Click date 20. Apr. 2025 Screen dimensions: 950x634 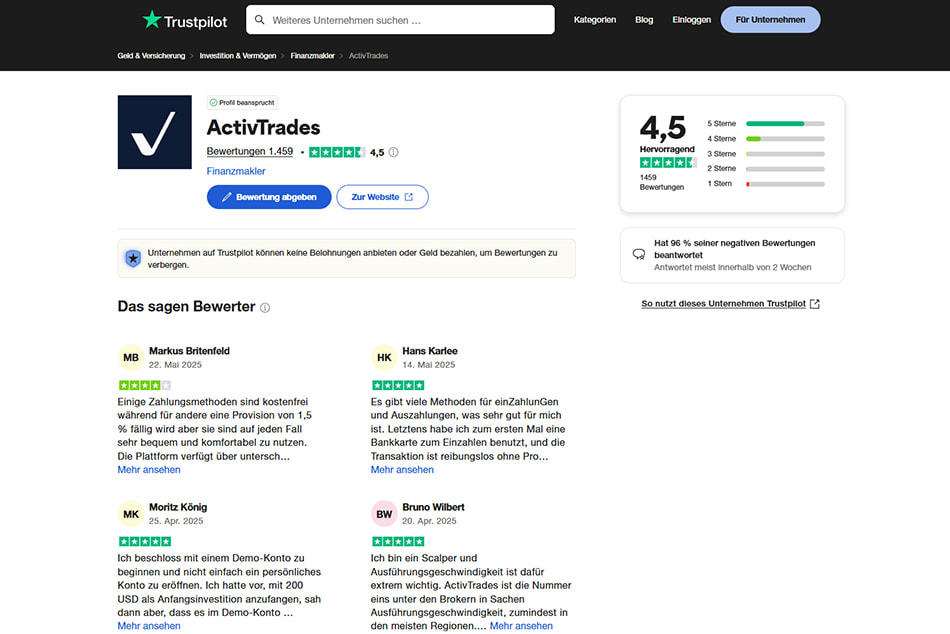429,521
